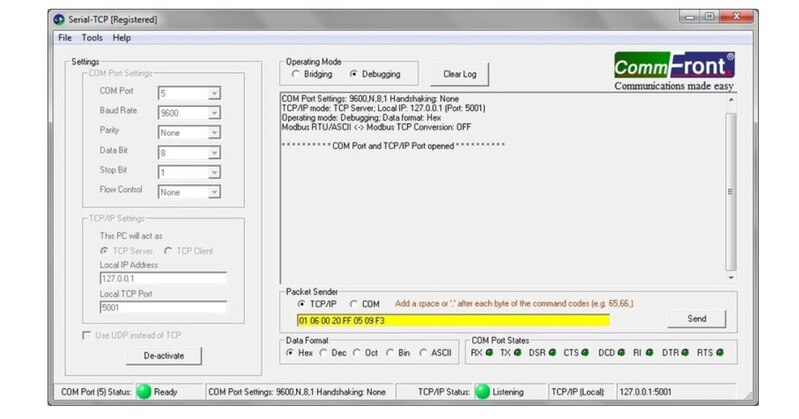Image resolution: width=799 pixels, height=419 pixels.
Task: Click the log scrollbar up arrow
Action: pos(731,100)
